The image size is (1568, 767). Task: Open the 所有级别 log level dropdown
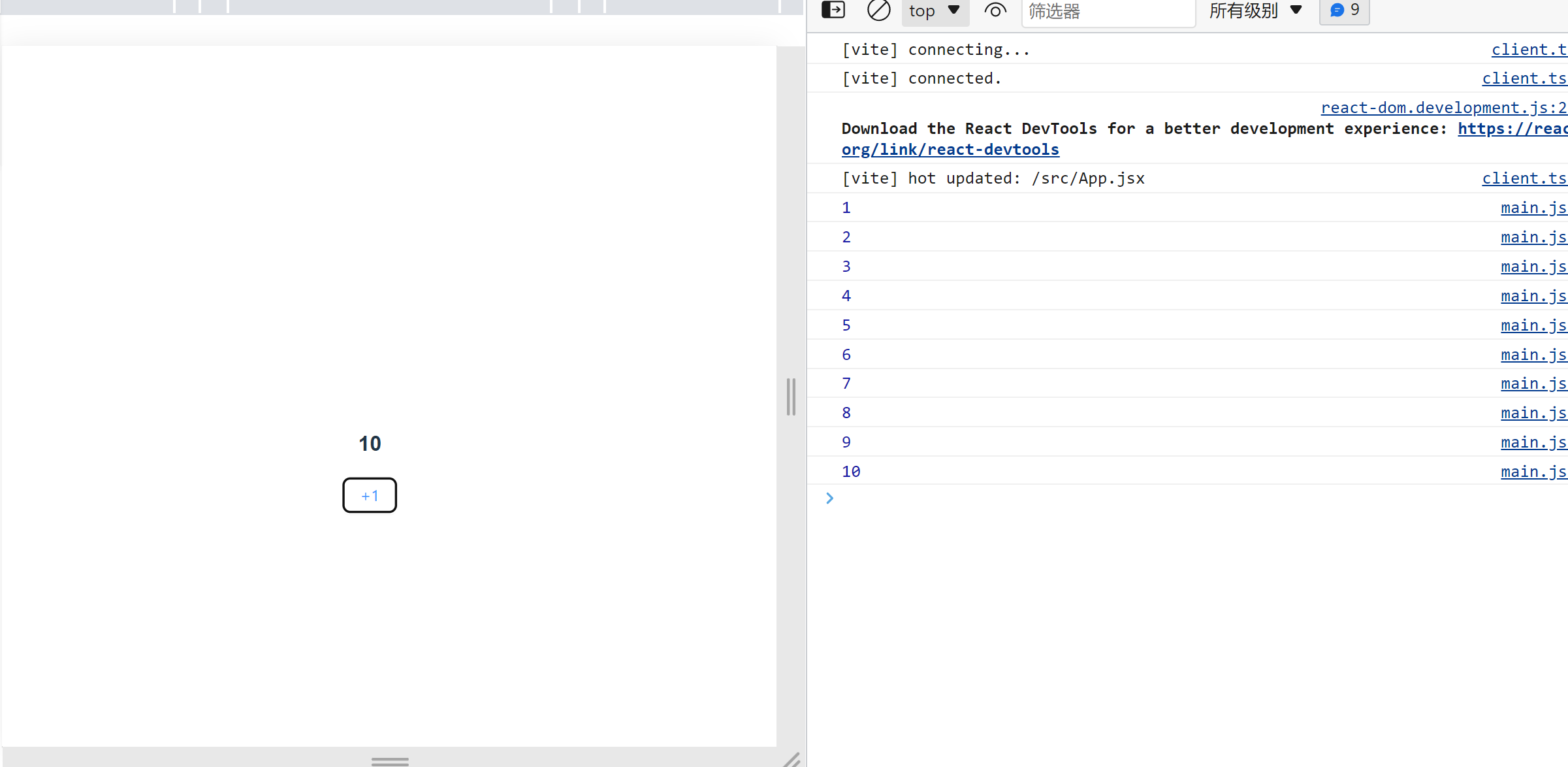1255,11
